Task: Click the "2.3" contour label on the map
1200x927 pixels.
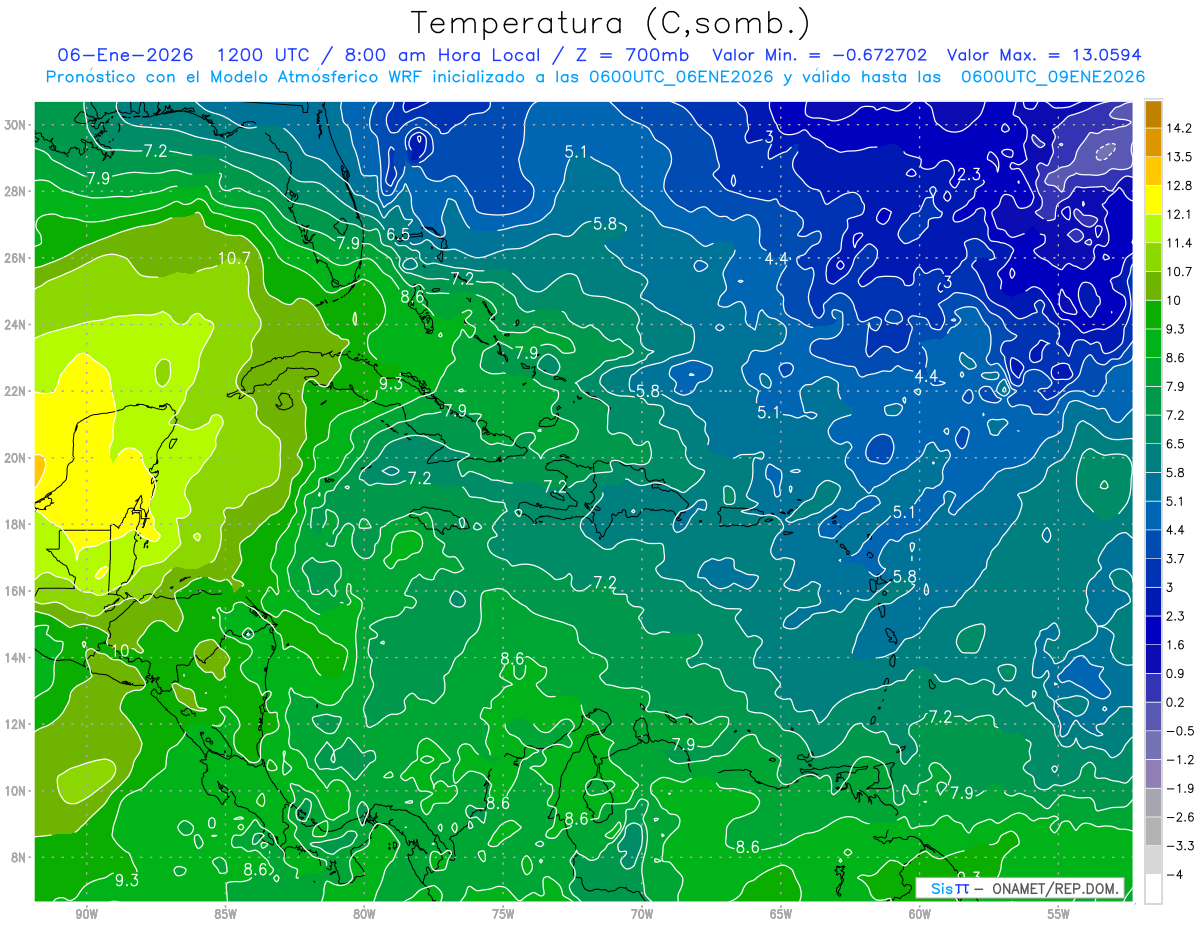Action: tap(969, 175)
